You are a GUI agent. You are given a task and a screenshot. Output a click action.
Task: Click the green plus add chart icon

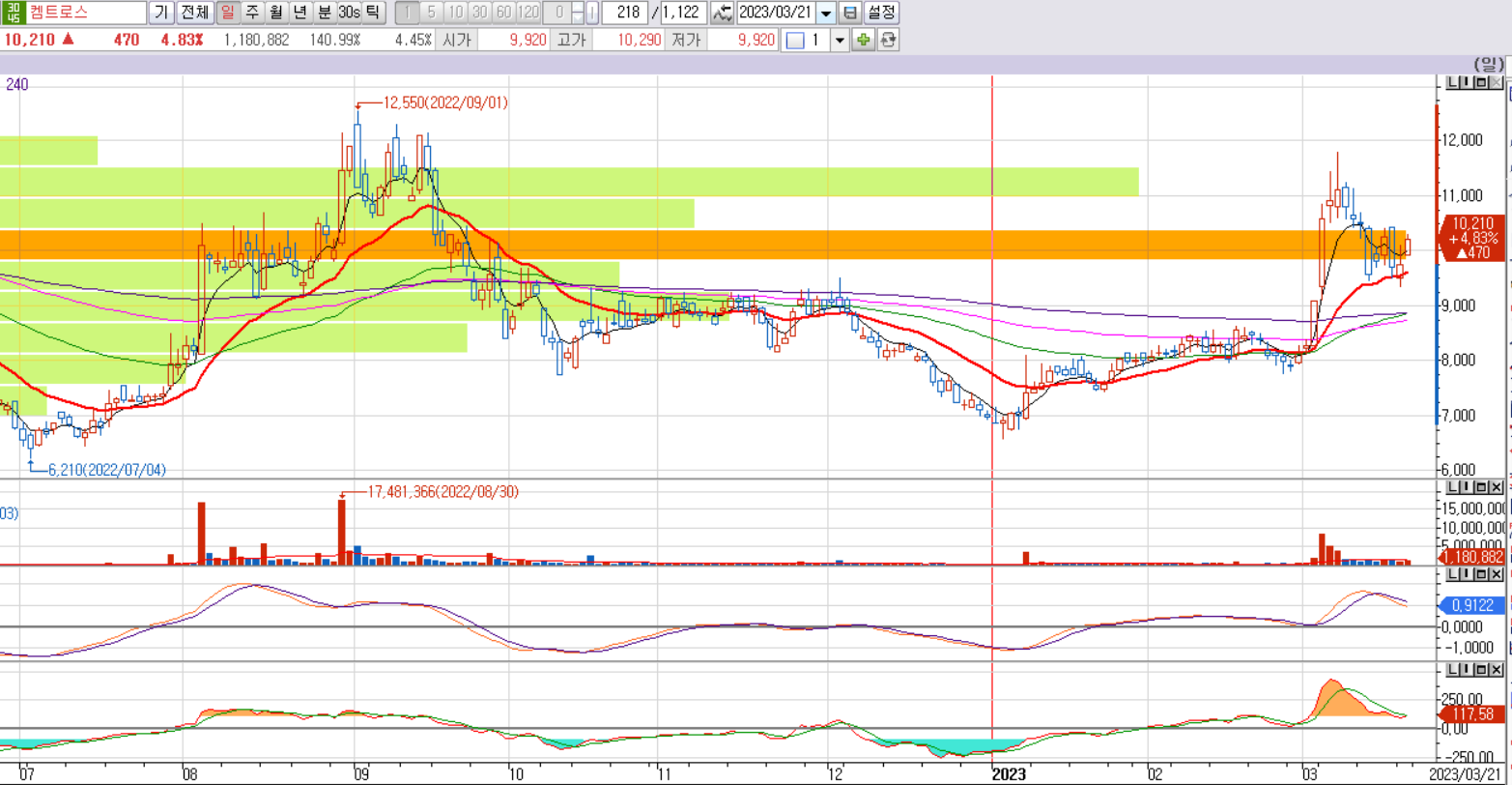(x=863, y=40)
